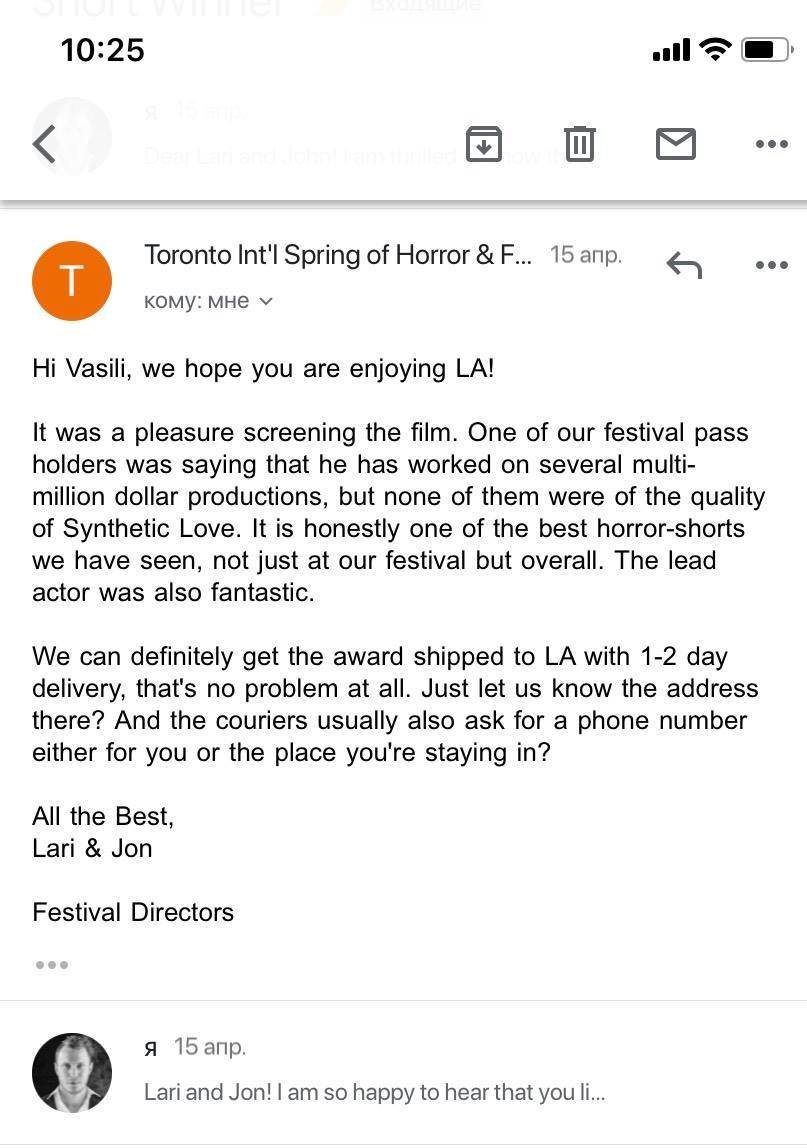Delete the email with trash icon
This screenshot has width=807, height=1148.
point(580,144)
